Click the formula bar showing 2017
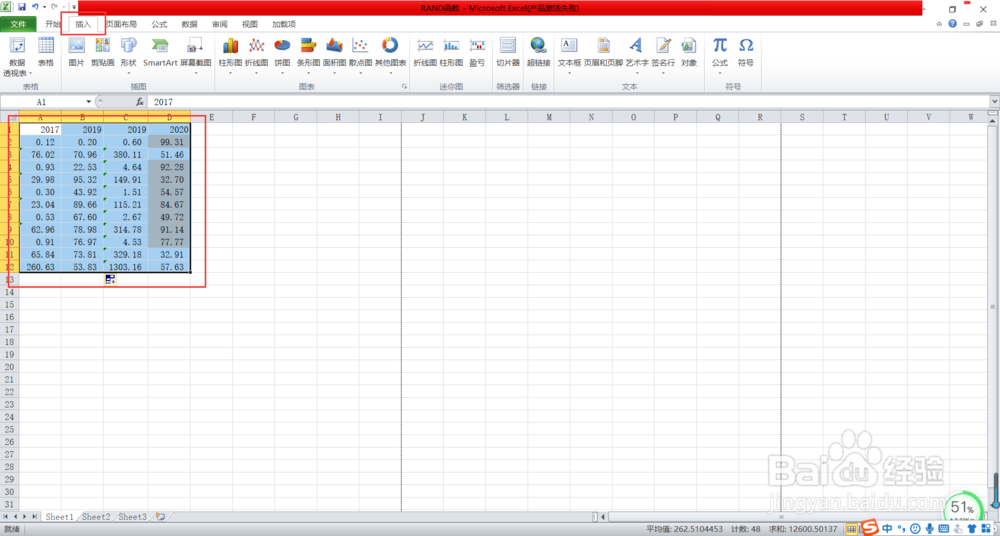Image resolution: width=1000 pixels, height=536 pixels. (x=568, y=101)
